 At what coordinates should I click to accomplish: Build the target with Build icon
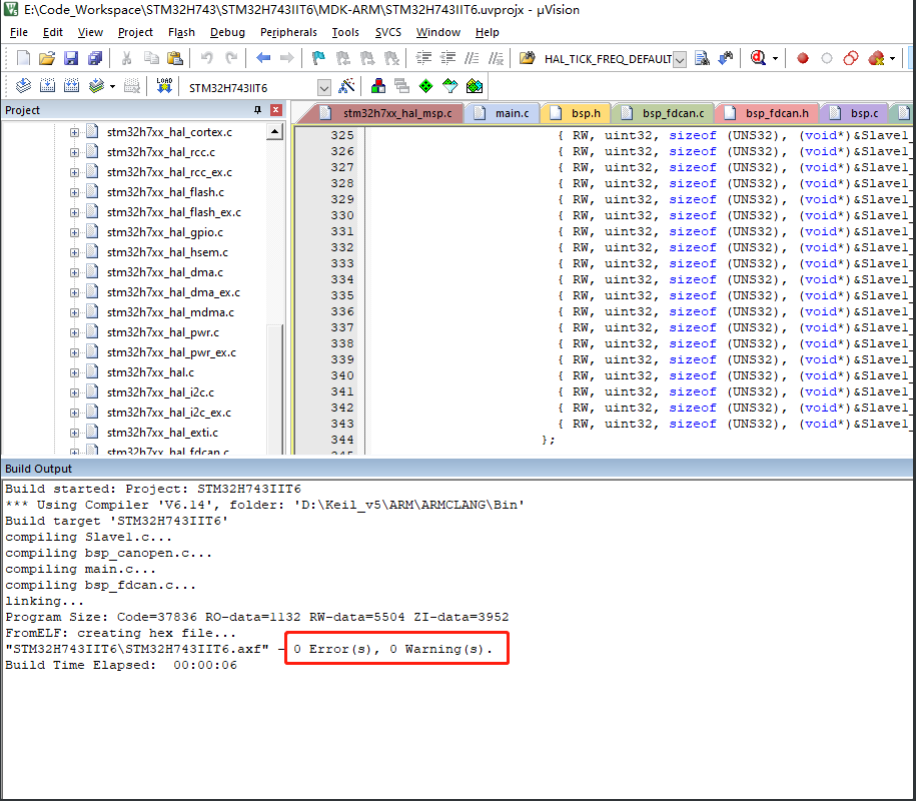coord(47,86)
